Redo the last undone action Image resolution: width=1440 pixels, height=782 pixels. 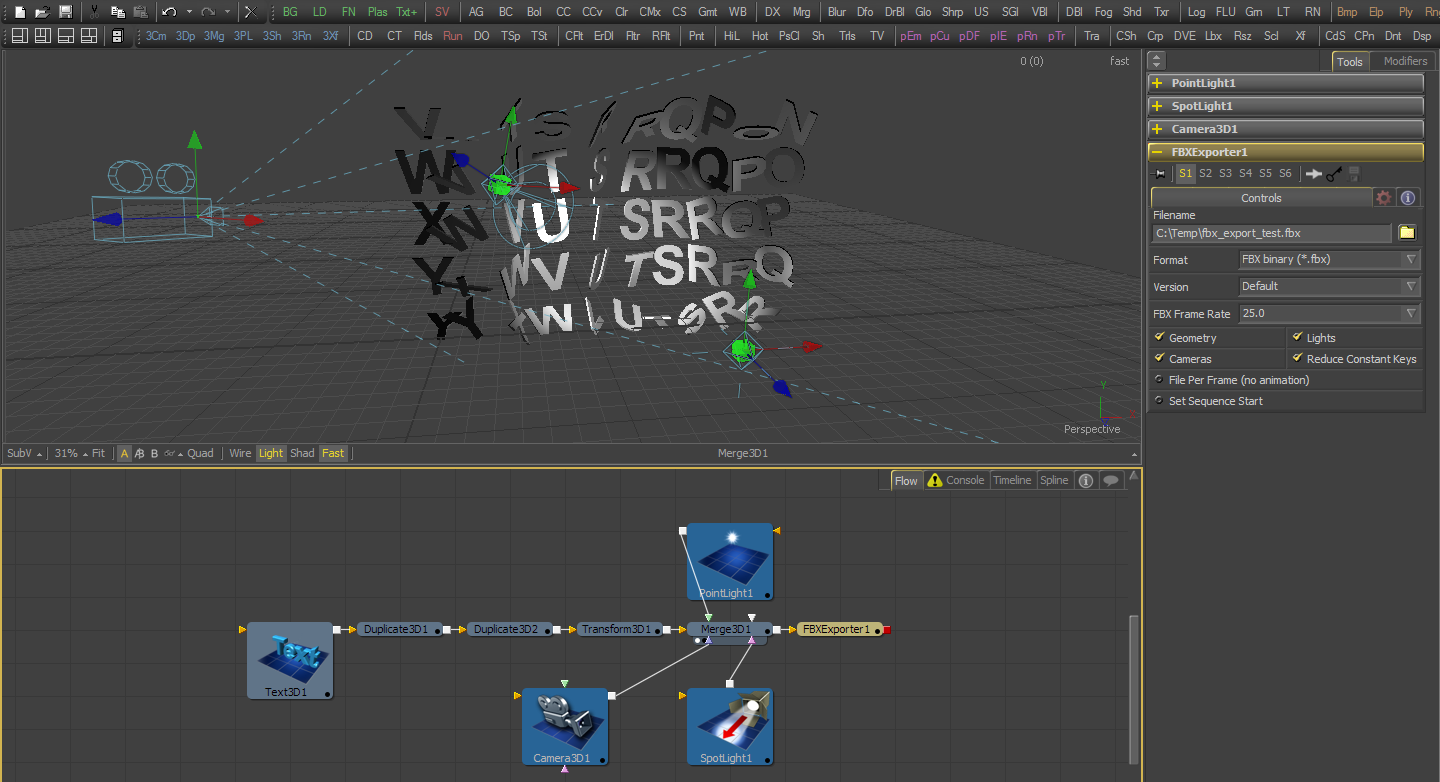[x=207, y=12]
